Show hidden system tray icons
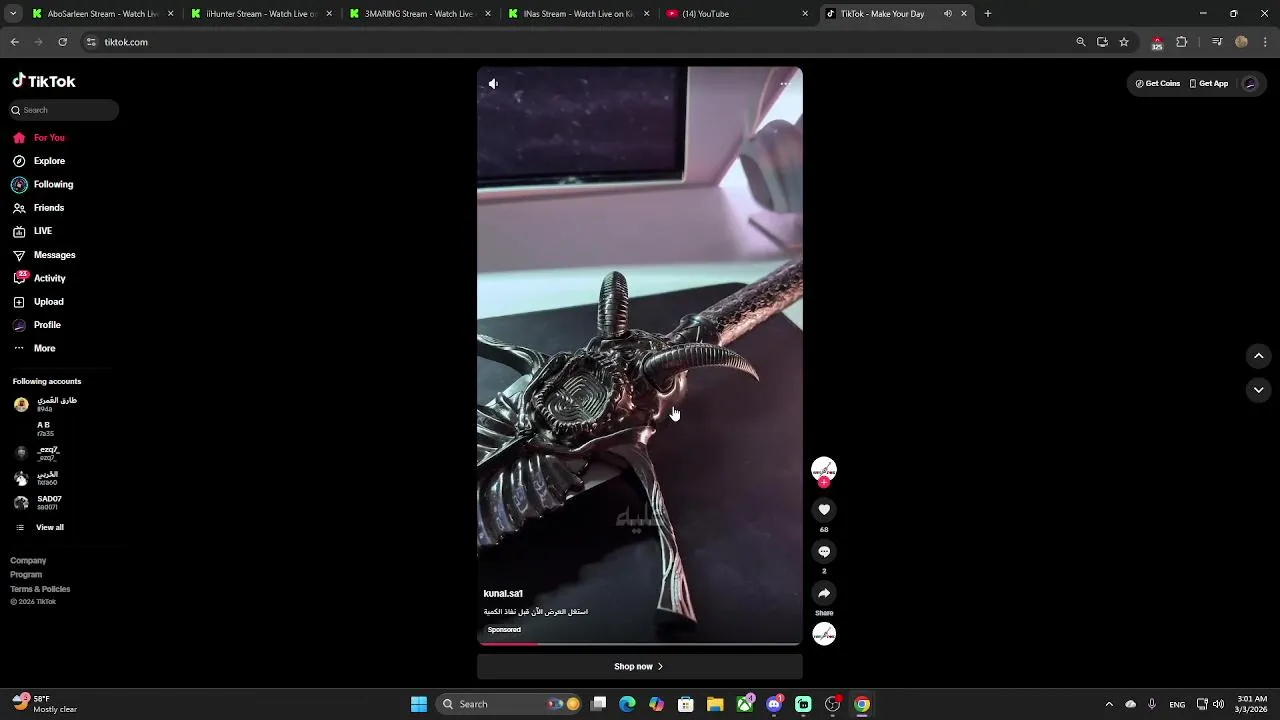This screenshot has width=1280, height=720. [x=1109, y=704]
